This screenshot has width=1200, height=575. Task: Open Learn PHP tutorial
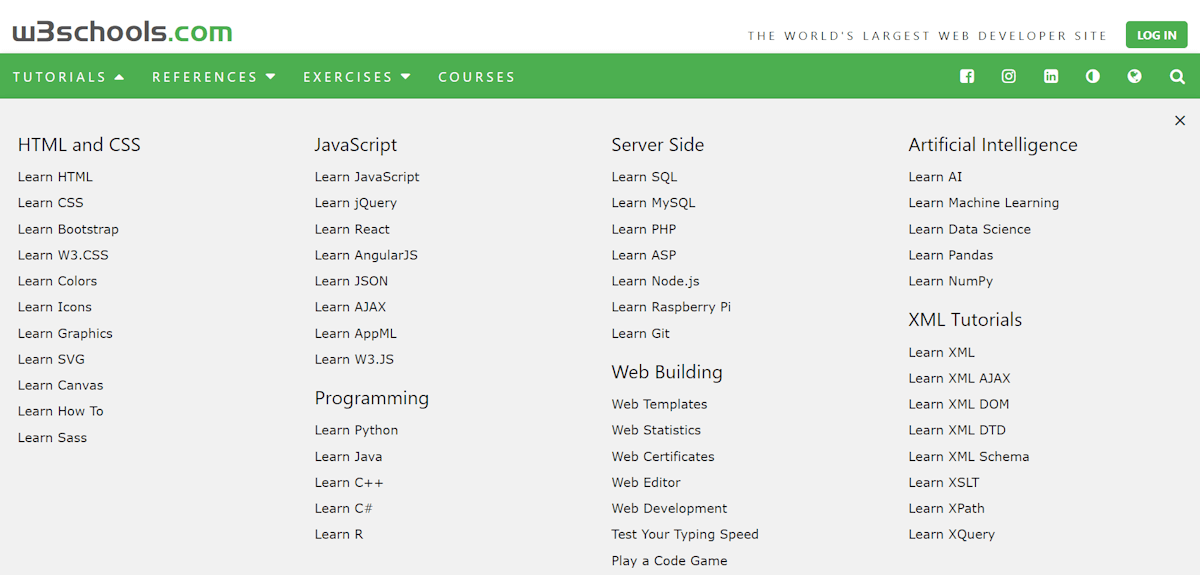(644, 229)
